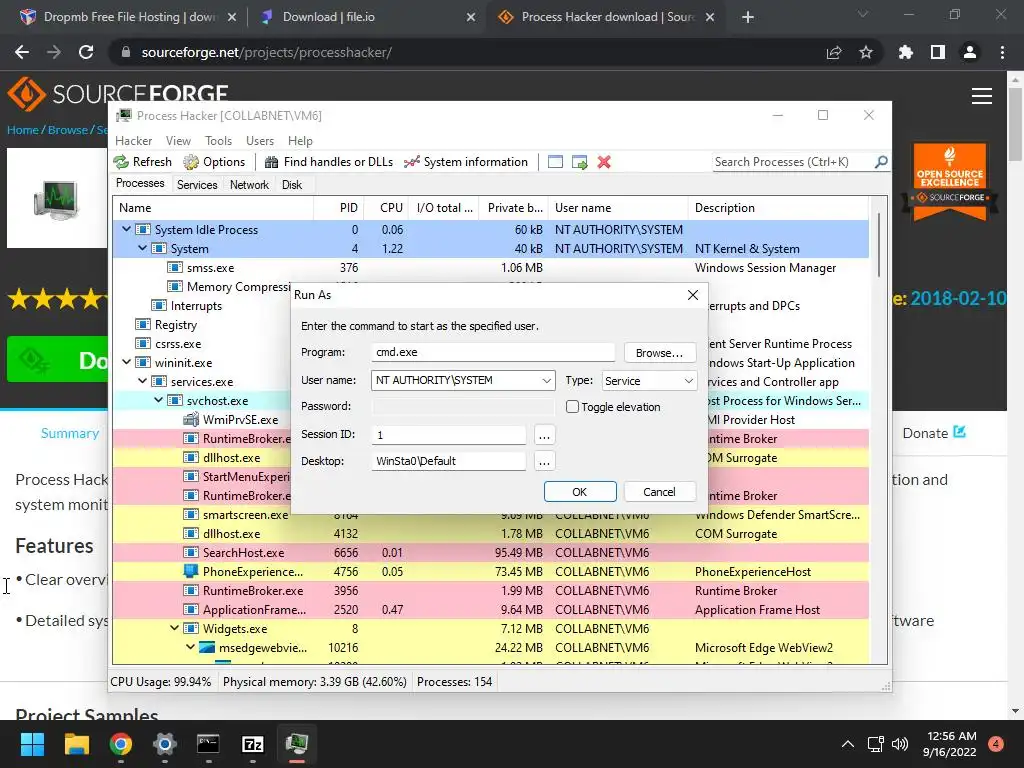Collapse the System Idle Process tree node
The height and width of the screenshot is (768, 1024).
[x=127, y=229]
